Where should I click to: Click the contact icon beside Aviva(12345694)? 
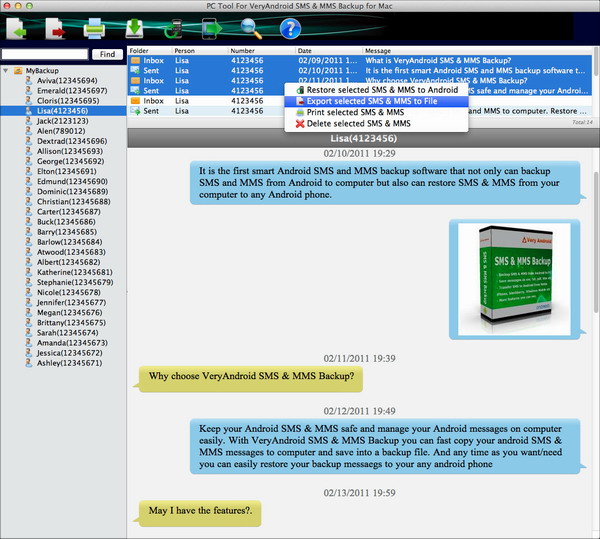(29, 80)
